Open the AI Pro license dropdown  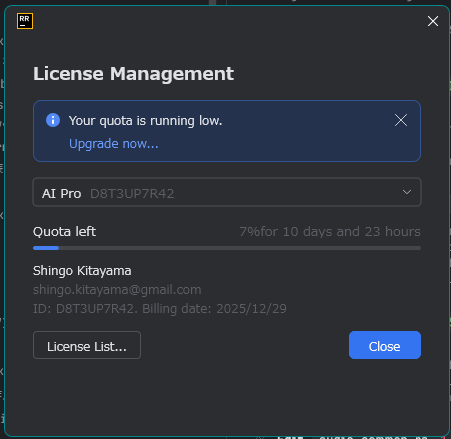tap(227, 192)
